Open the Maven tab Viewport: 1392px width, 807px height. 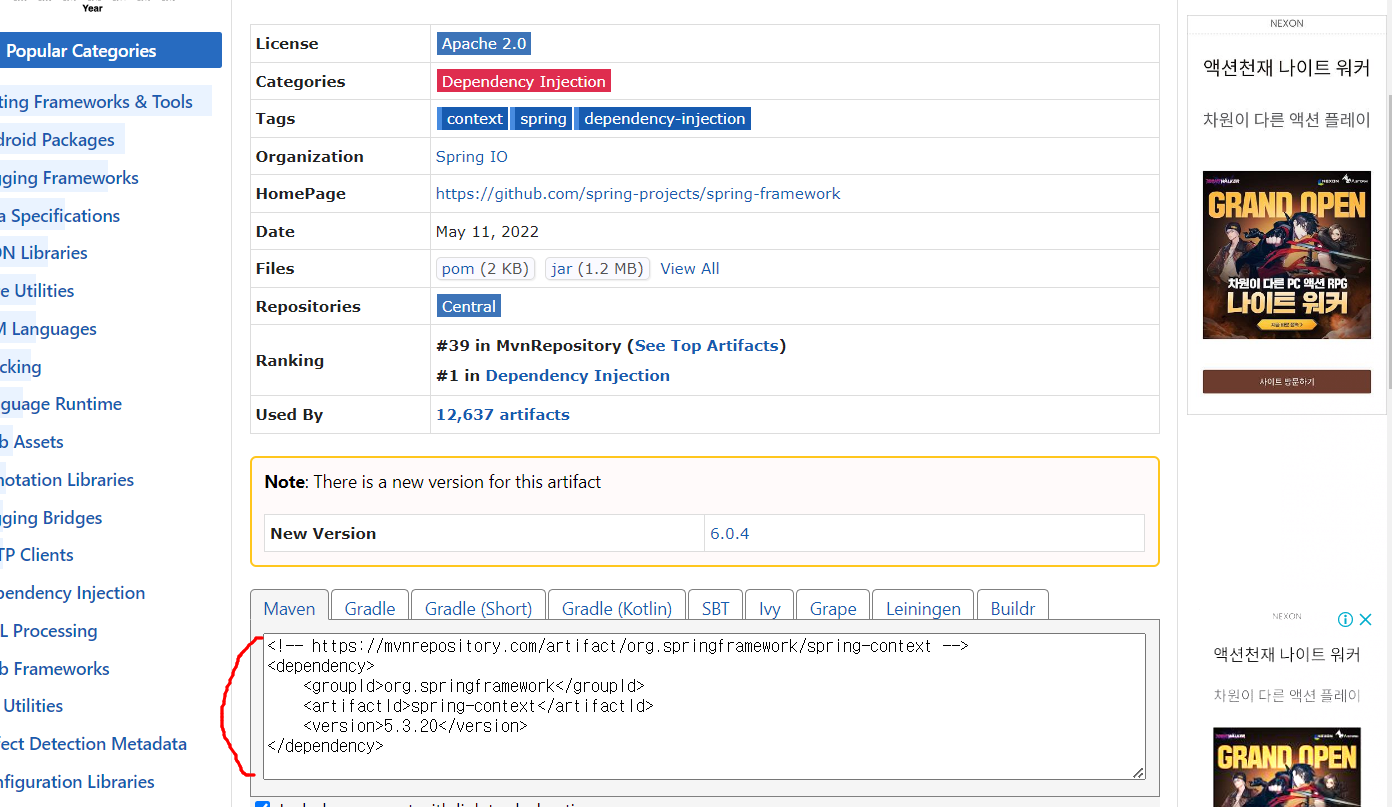pyautogui.click(x=289, y=608)
